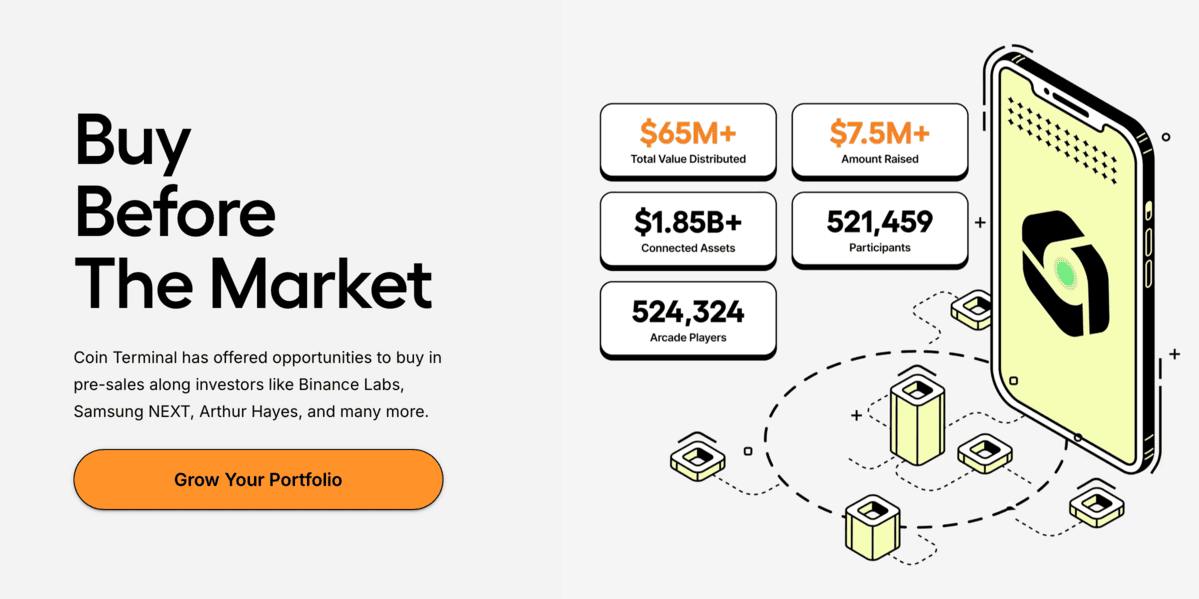Screen dimensions: 1199x599
Task: Click the Coin Terminal description paragraph
Action: point(258,384)
